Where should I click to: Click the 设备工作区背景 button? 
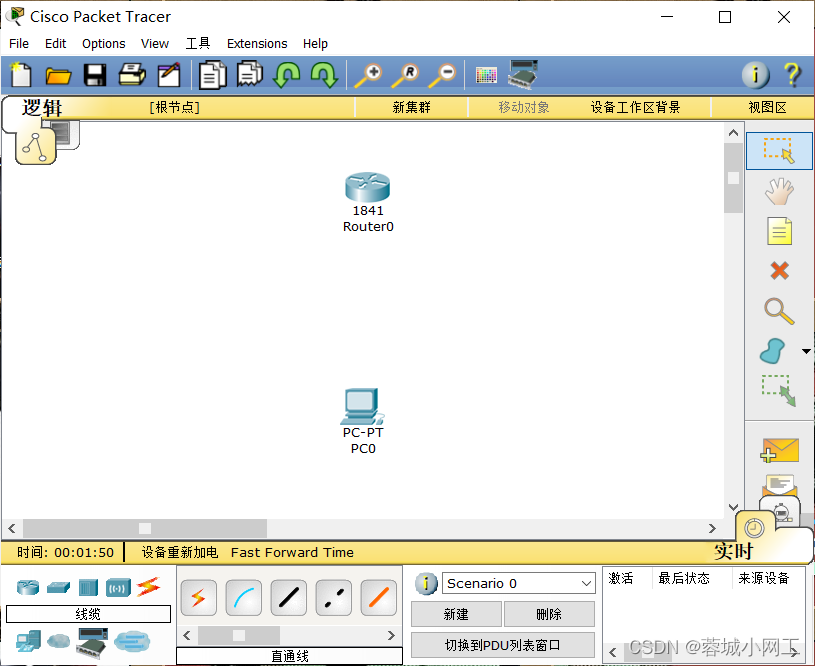[636, 108]
